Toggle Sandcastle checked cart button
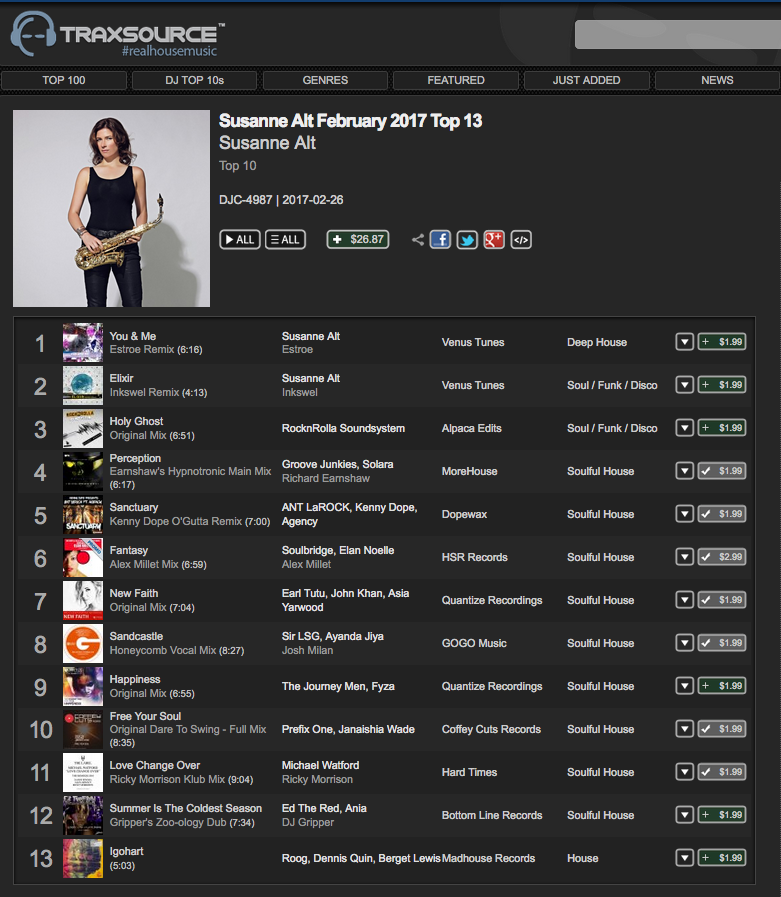 pyautogui.click(x=721, y=643)
